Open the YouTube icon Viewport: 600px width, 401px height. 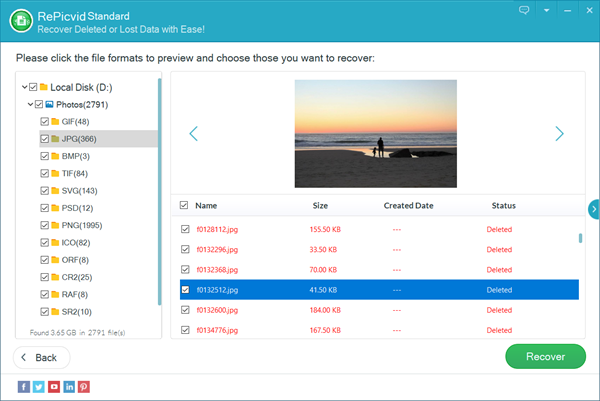pyautogui.click(x=54, y=387)
